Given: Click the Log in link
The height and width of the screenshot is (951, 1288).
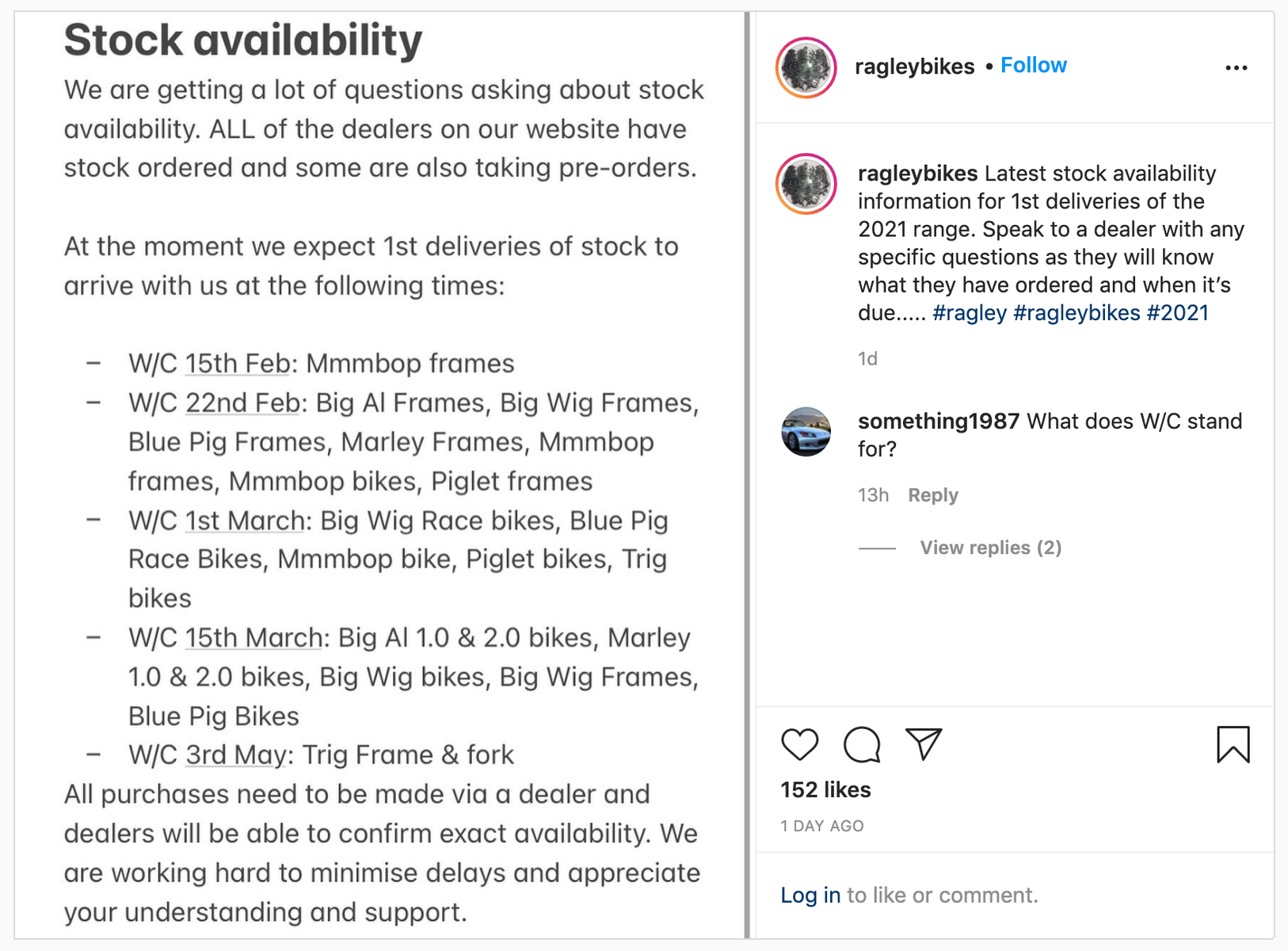Looking at the screenshot, I should coord(810,896).
